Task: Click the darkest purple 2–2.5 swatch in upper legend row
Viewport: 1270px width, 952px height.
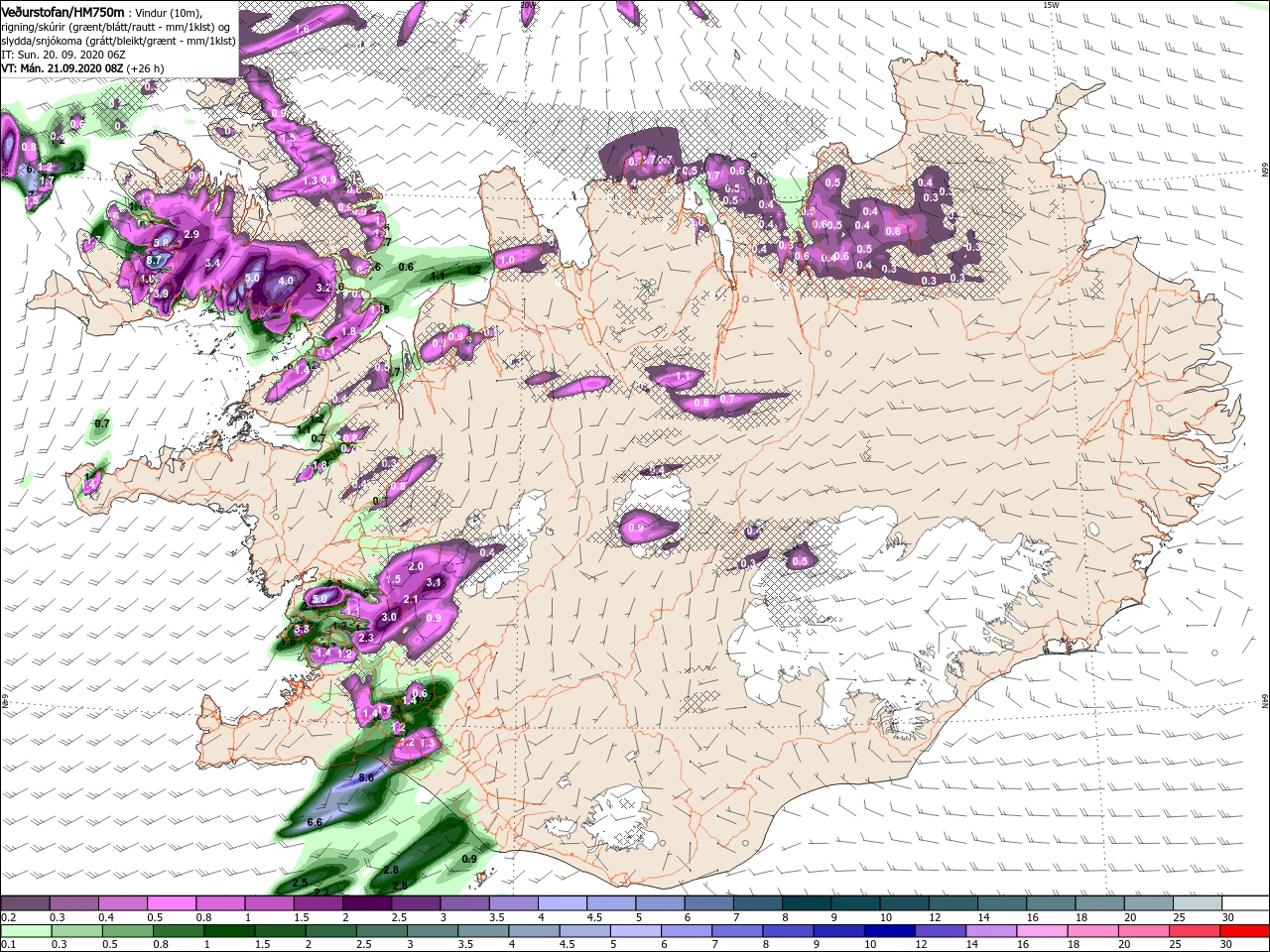Action: (x=366, y=903)
